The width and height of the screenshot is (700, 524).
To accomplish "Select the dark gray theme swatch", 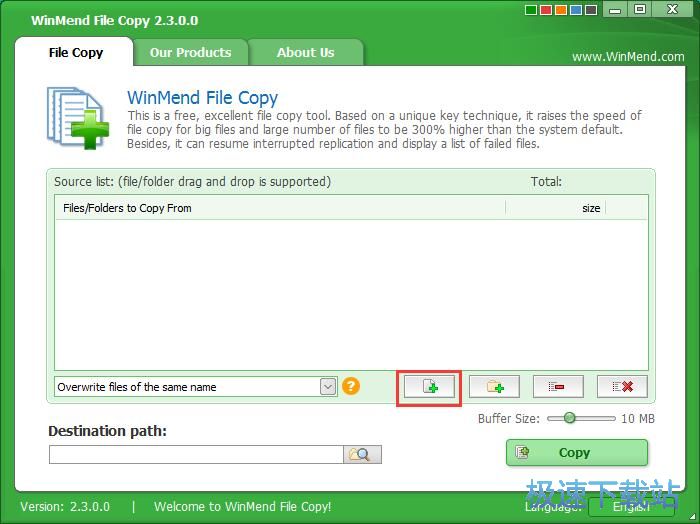I will (592, 10).
